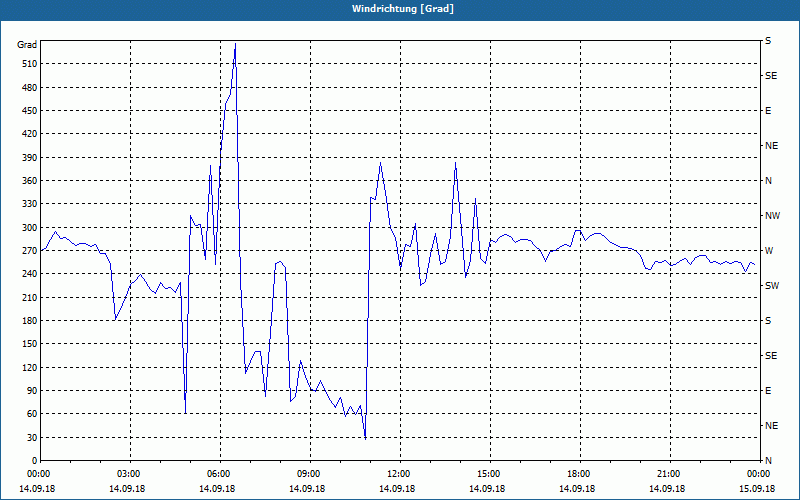800x500 pixels.
Task: Click the 15:00 time label
Action: (490, 474)
